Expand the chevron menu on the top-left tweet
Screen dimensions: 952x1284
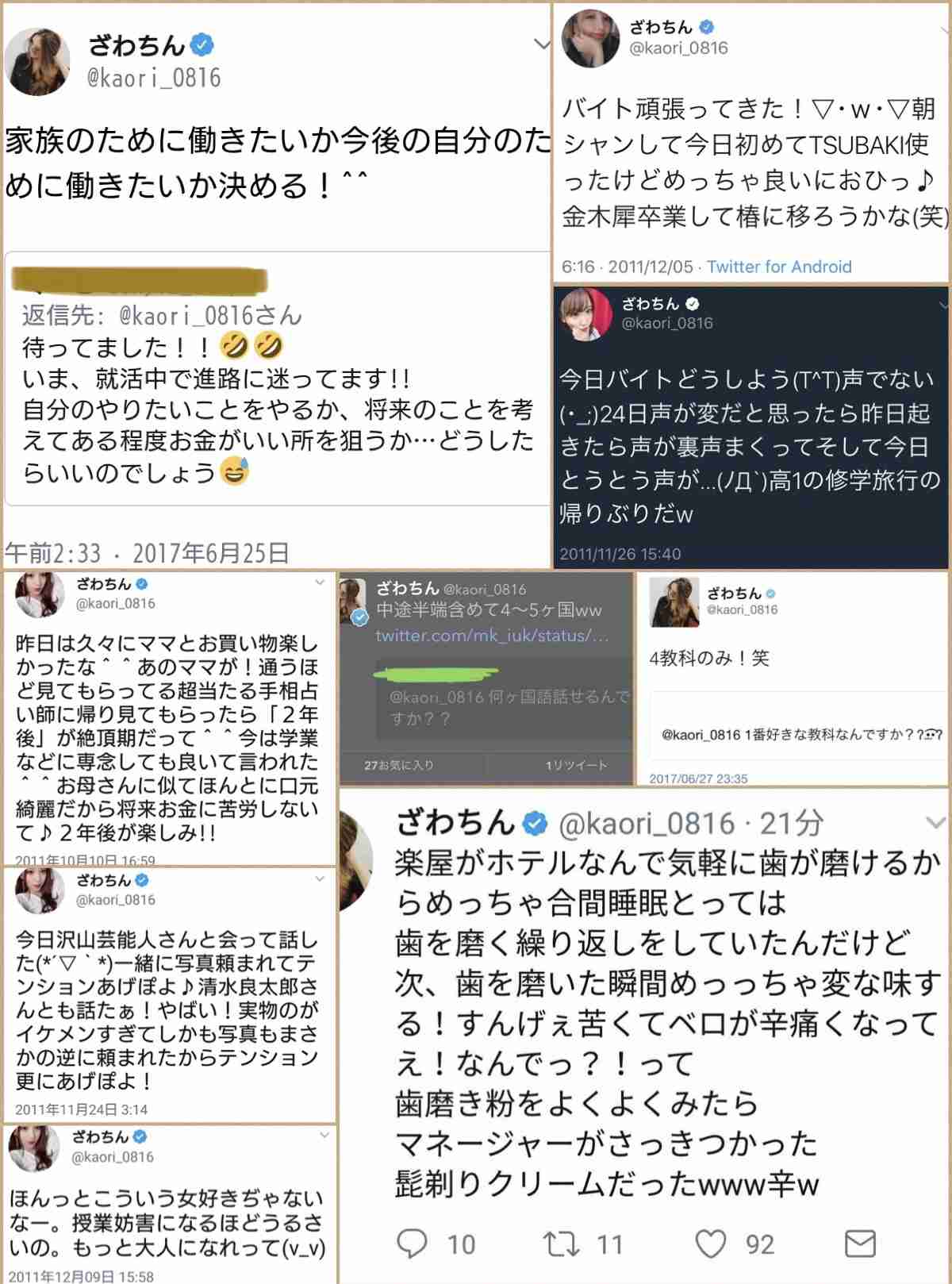pos(542,44)
